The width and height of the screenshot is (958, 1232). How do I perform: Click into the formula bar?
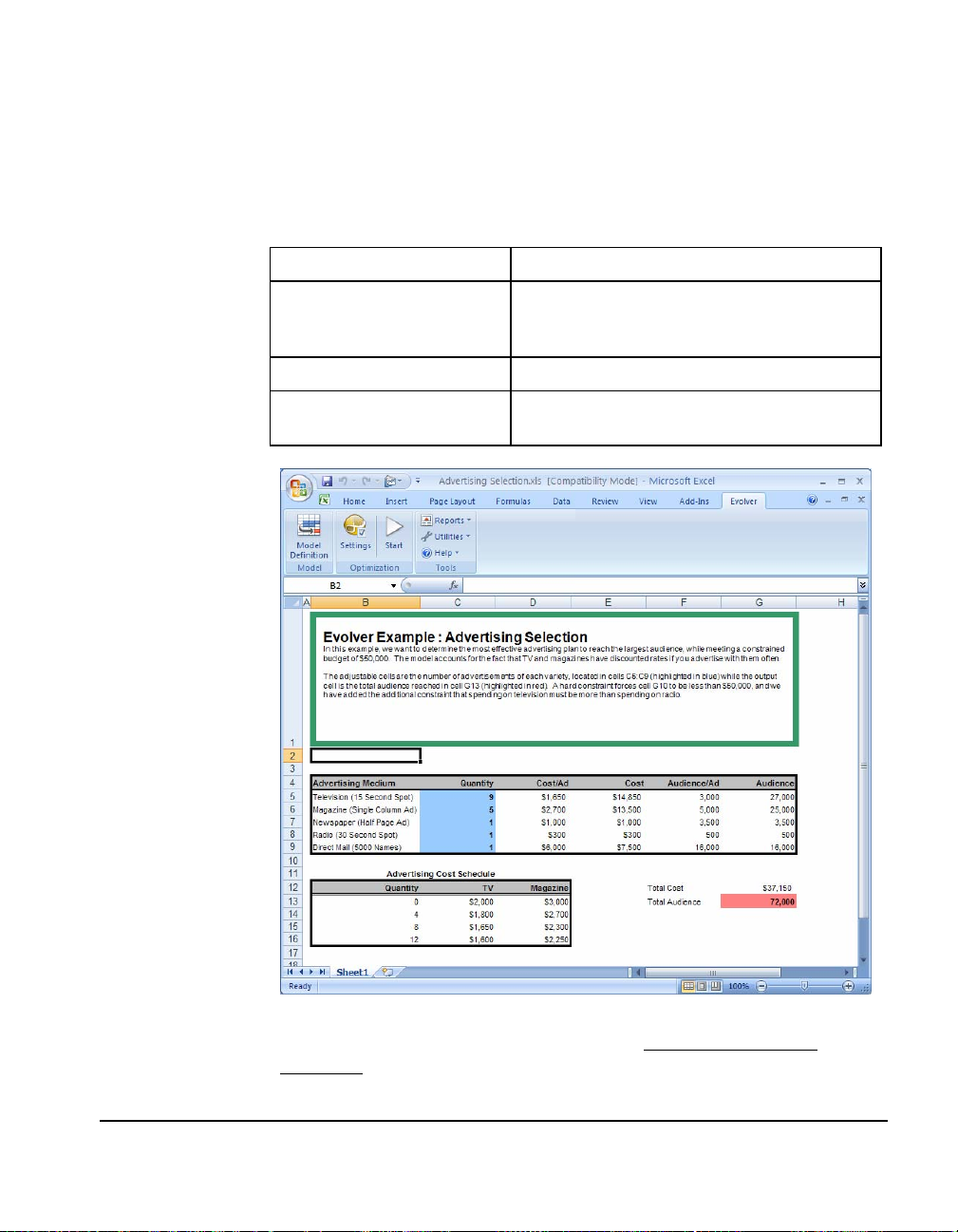click(x=660, y=586)
